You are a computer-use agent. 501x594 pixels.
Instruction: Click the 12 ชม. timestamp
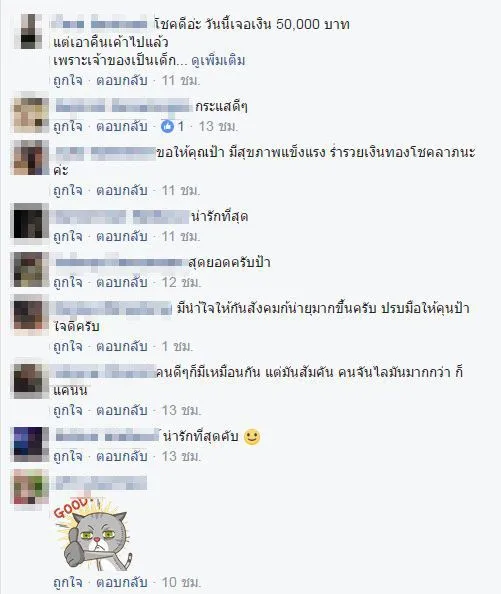(x=181, y=283)
